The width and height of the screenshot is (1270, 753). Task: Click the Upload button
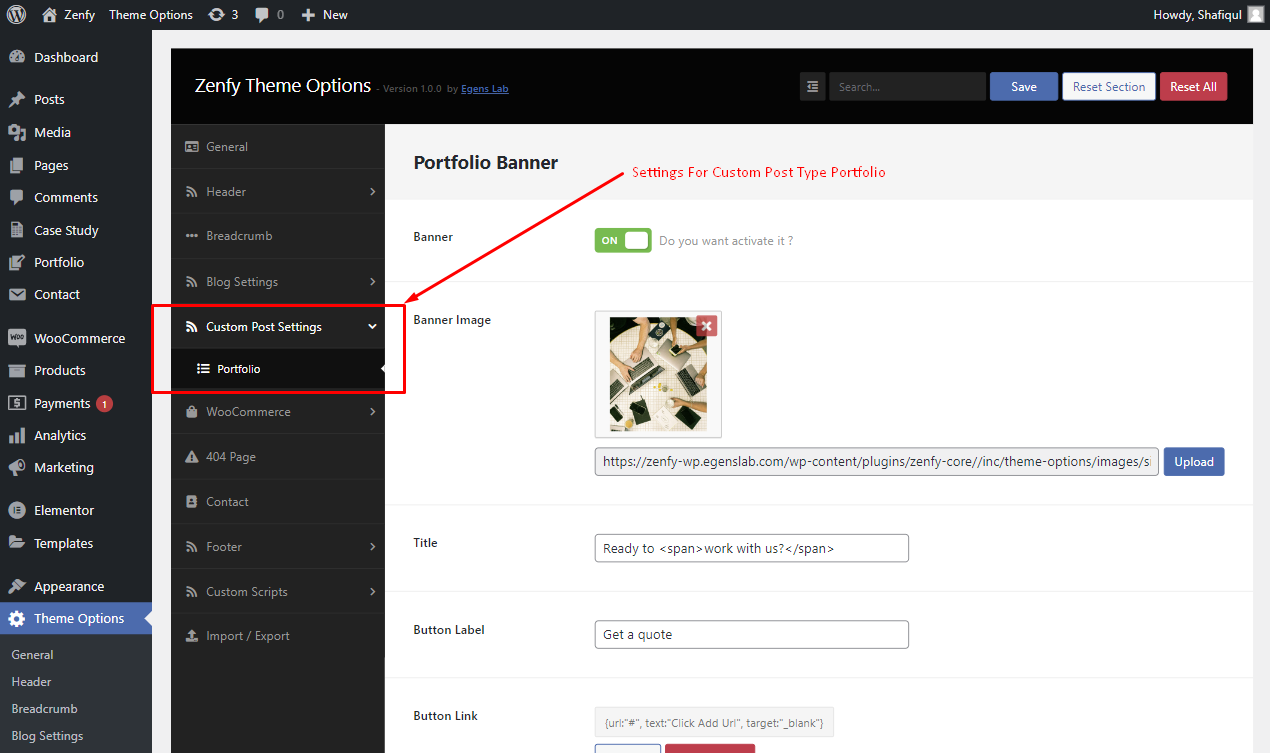(x=1194, y=462)
